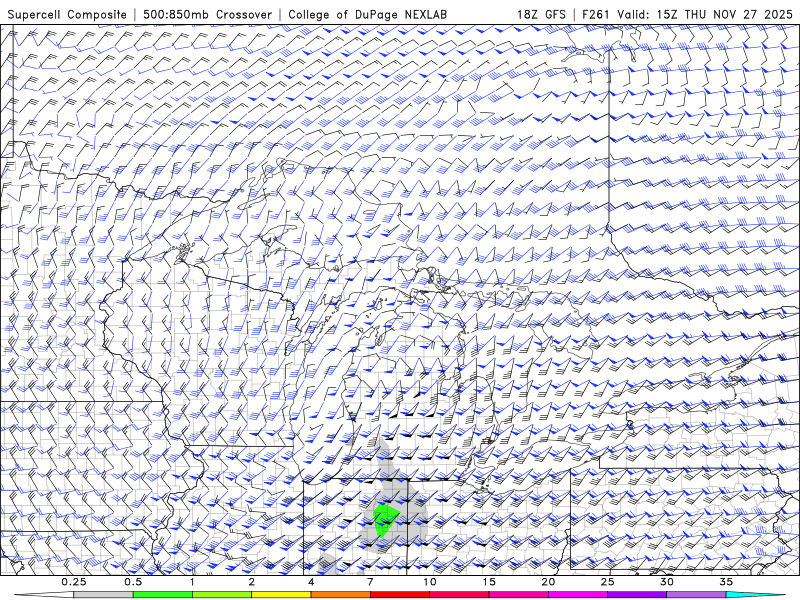This screenshot has width=800, height=600.
Task: Click the "College of DuPage NEXLAB" label
Action: coord(367,14)
